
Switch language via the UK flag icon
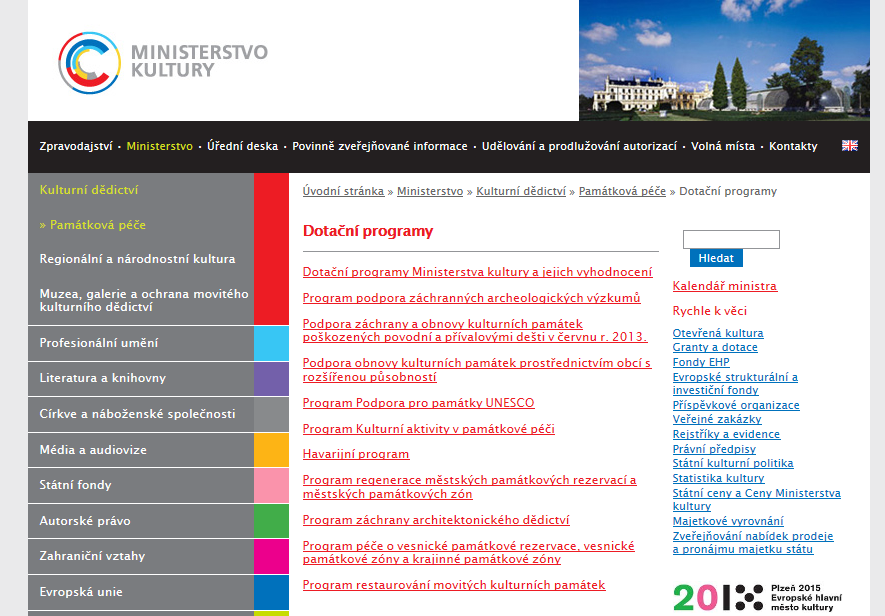point(849,146)
